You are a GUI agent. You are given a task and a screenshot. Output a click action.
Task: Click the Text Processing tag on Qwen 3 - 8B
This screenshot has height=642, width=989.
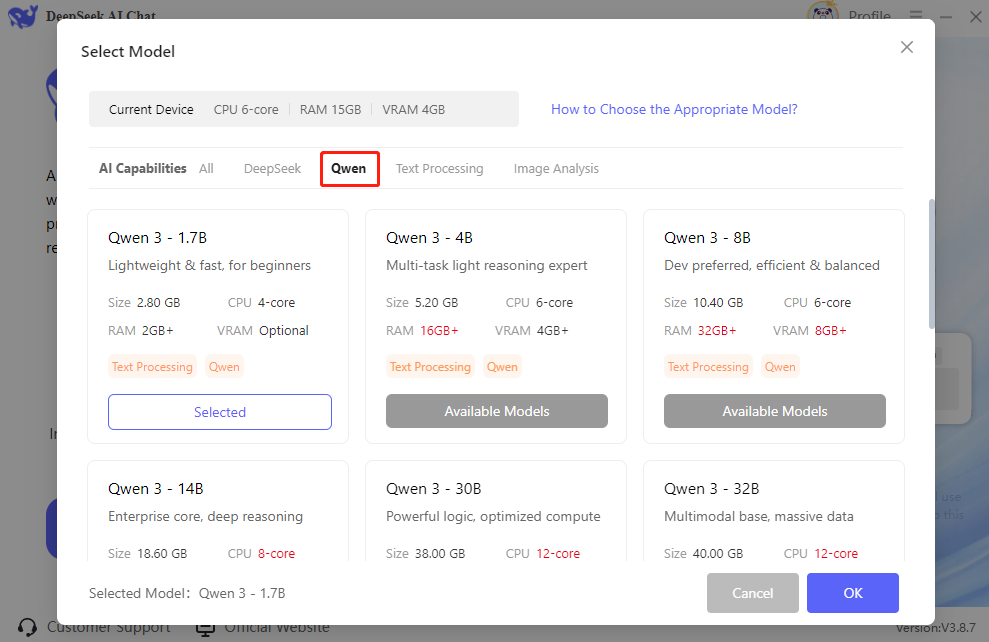coord(708,366)
